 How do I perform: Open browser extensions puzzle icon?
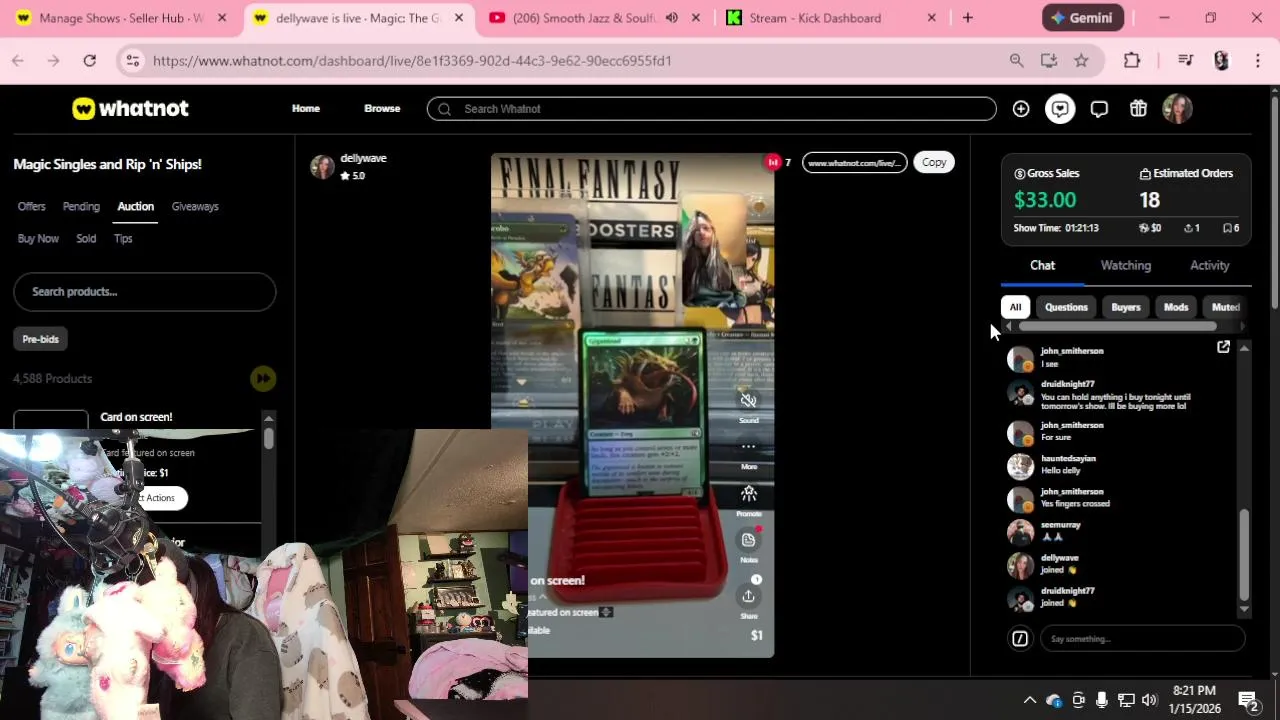[x=1132, y=61]
